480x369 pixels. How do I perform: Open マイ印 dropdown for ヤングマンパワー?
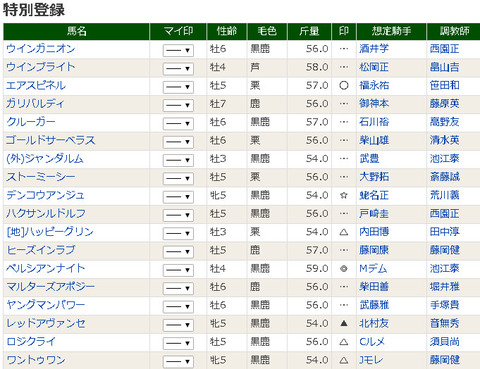[x=178, y=307]
